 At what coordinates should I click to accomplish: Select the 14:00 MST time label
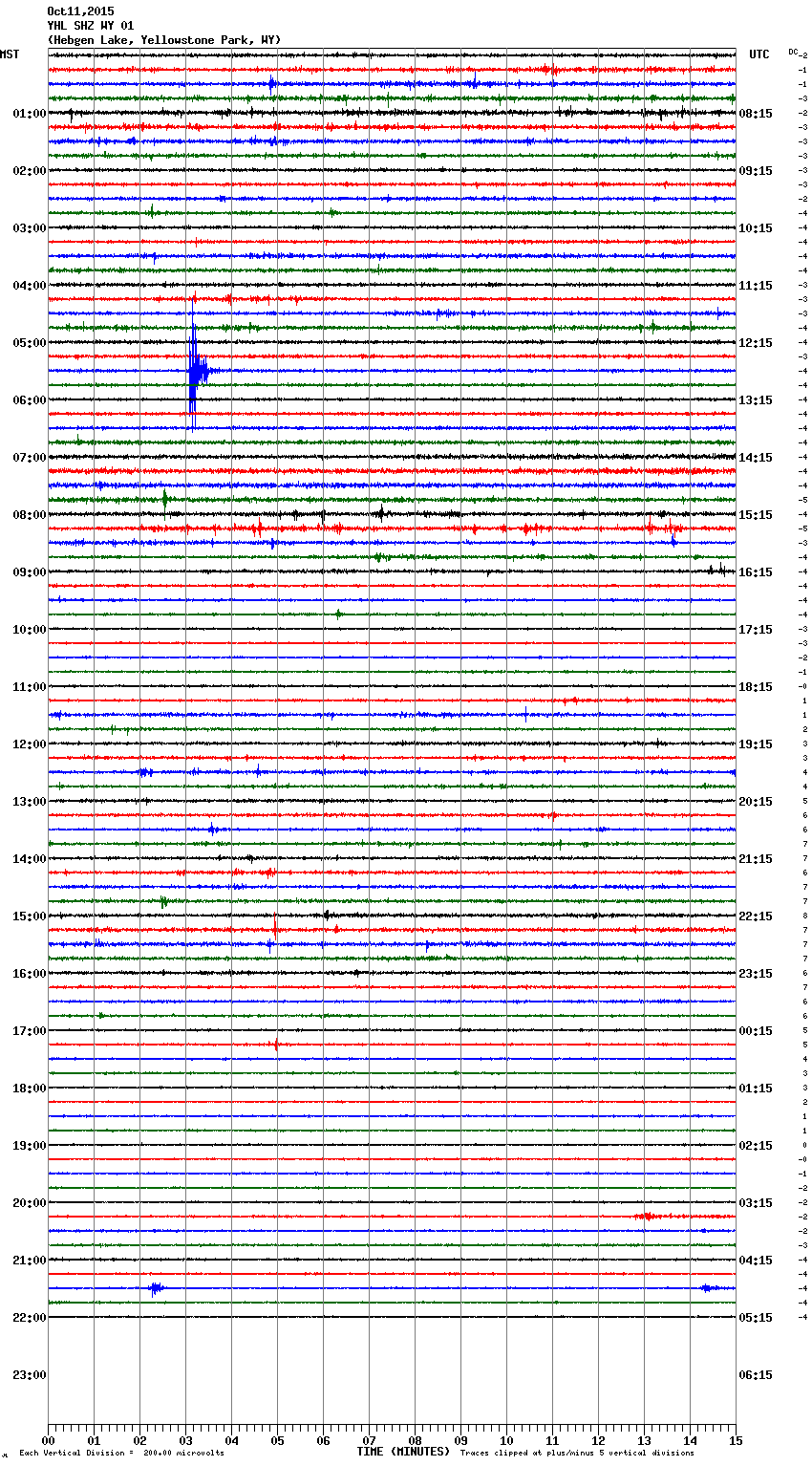[x=30, y=859]
